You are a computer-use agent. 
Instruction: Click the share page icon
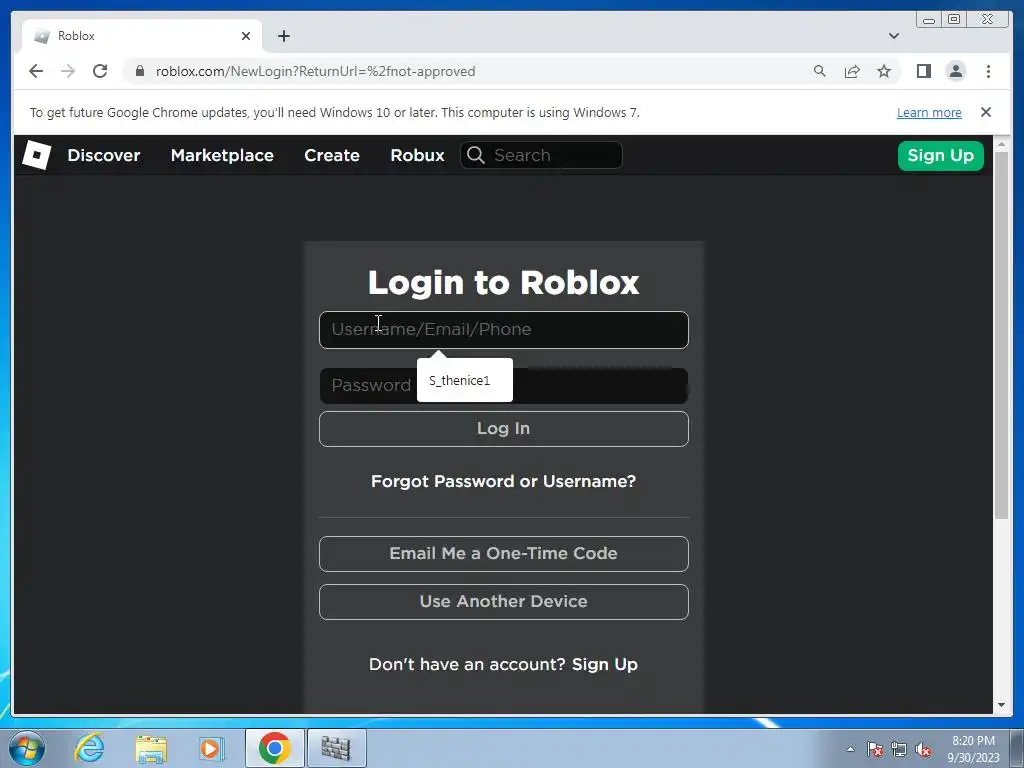(852, 71)
